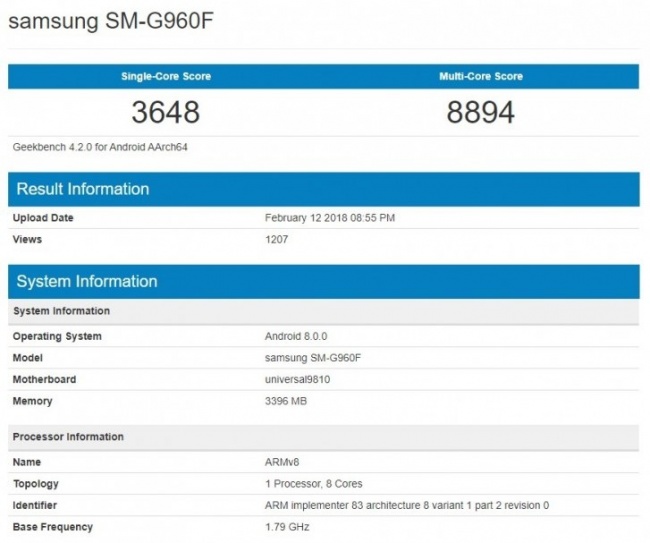This screenshot has width=650, height=543.
Task: Click the 'Memory' label
Action: tap(32, 401)
